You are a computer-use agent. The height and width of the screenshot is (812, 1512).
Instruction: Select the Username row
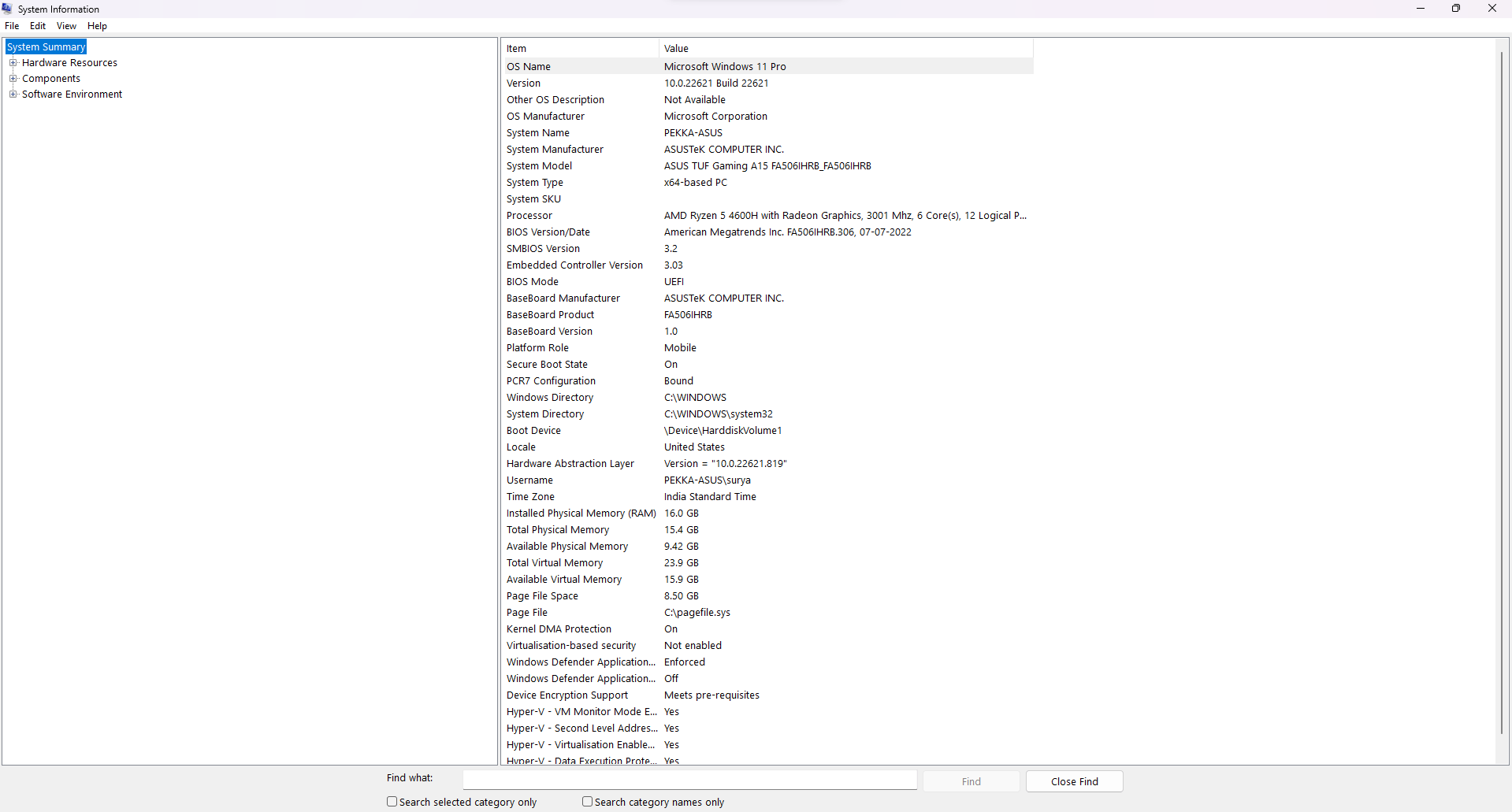pyautogui.click(x=768, y=480)
